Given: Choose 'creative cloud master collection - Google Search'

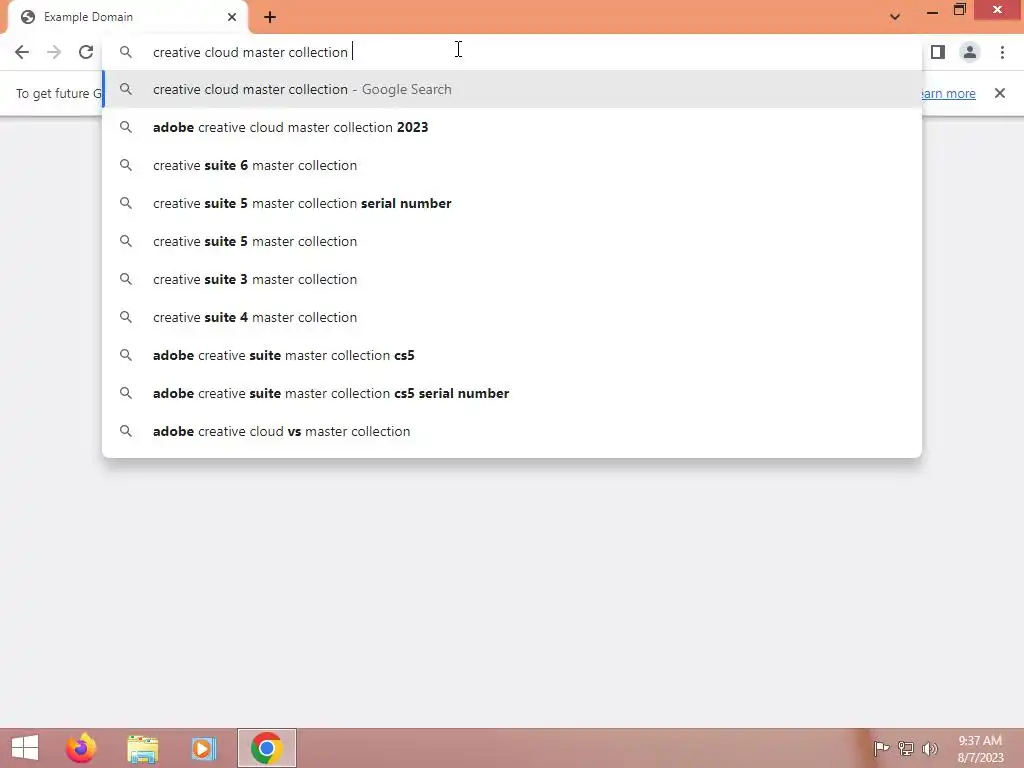Looking at the screenshot, I should (x=512, y=89).
